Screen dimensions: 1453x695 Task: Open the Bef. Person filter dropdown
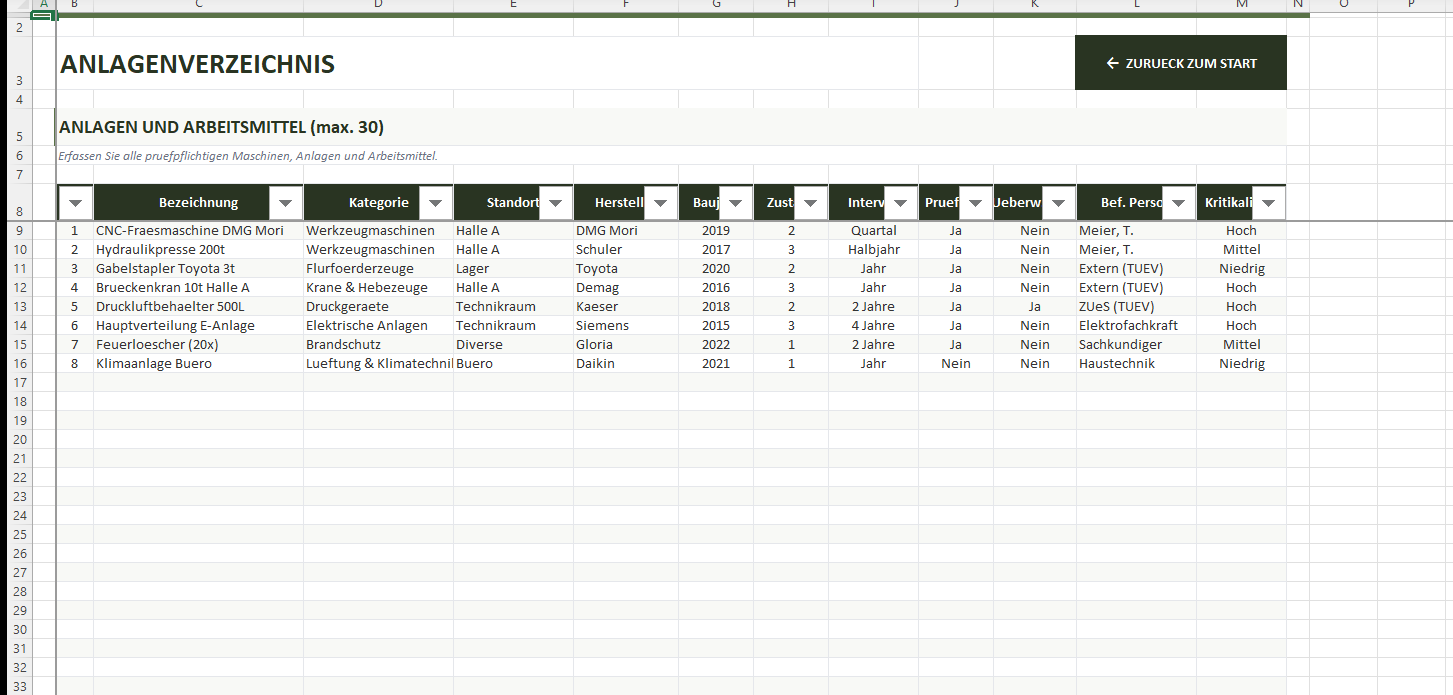tap(1178, 203)
